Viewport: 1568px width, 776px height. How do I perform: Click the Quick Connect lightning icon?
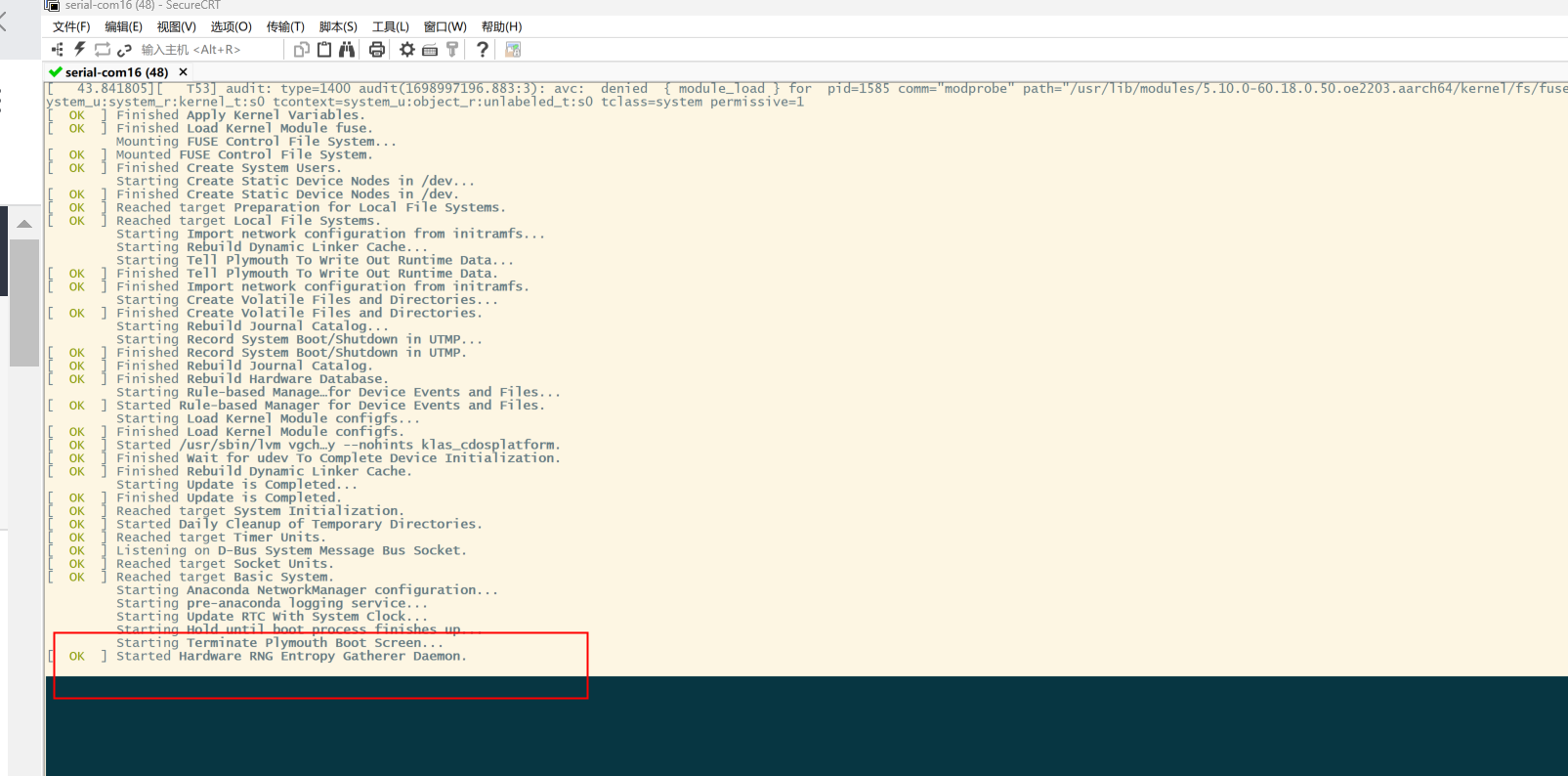coord(80,50)
